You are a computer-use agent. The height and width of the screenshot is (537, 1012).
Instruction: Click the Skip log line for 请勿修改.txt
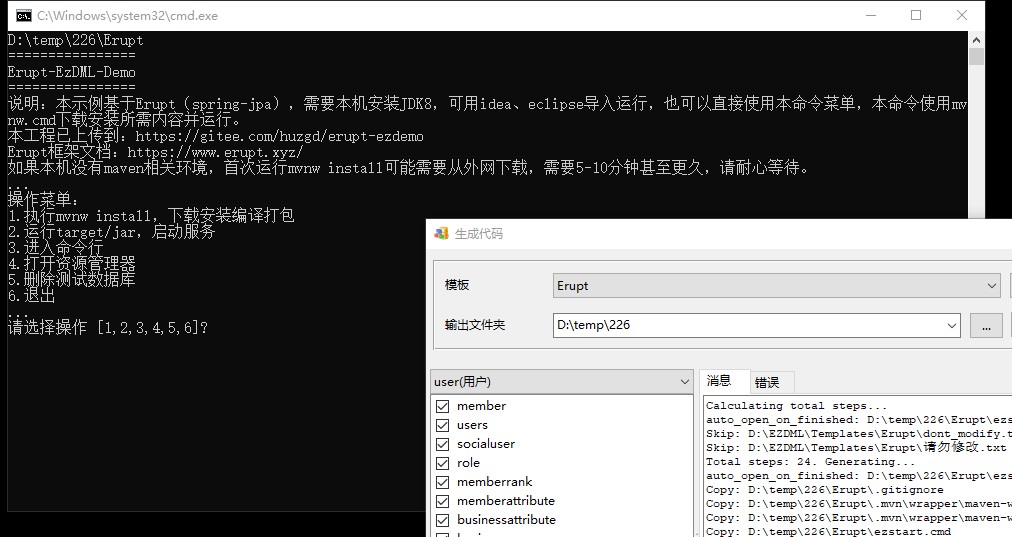point(856,448)
